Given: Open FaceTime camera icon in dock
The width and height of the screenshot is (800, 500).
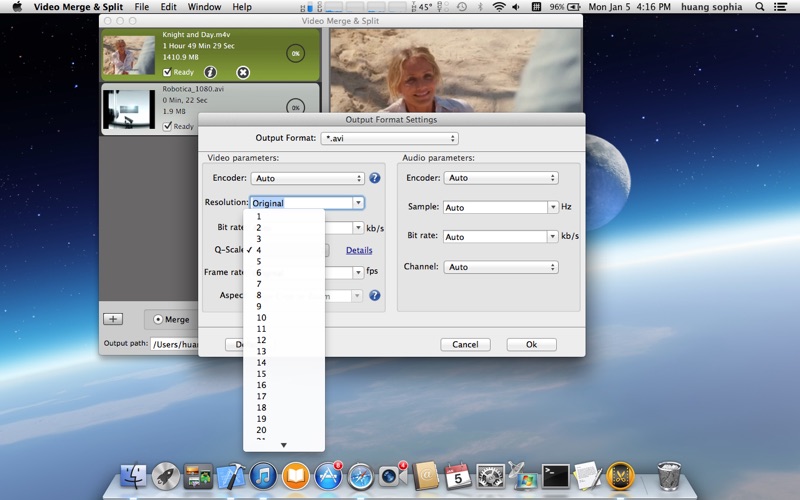Looking at the screenshot, I should click(x=393, y=476).
